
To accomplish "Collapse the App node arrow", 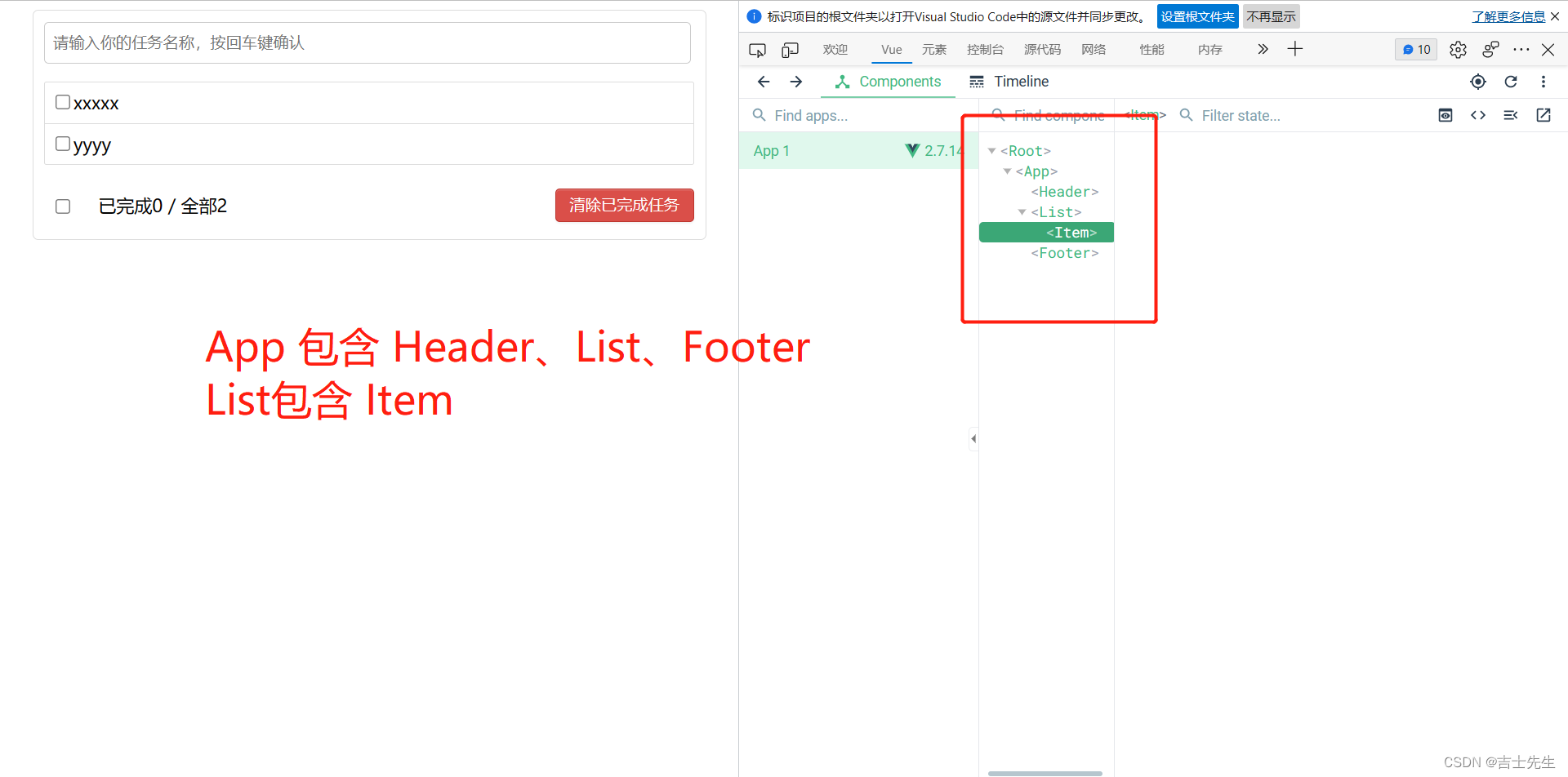I will [1007, 171].
